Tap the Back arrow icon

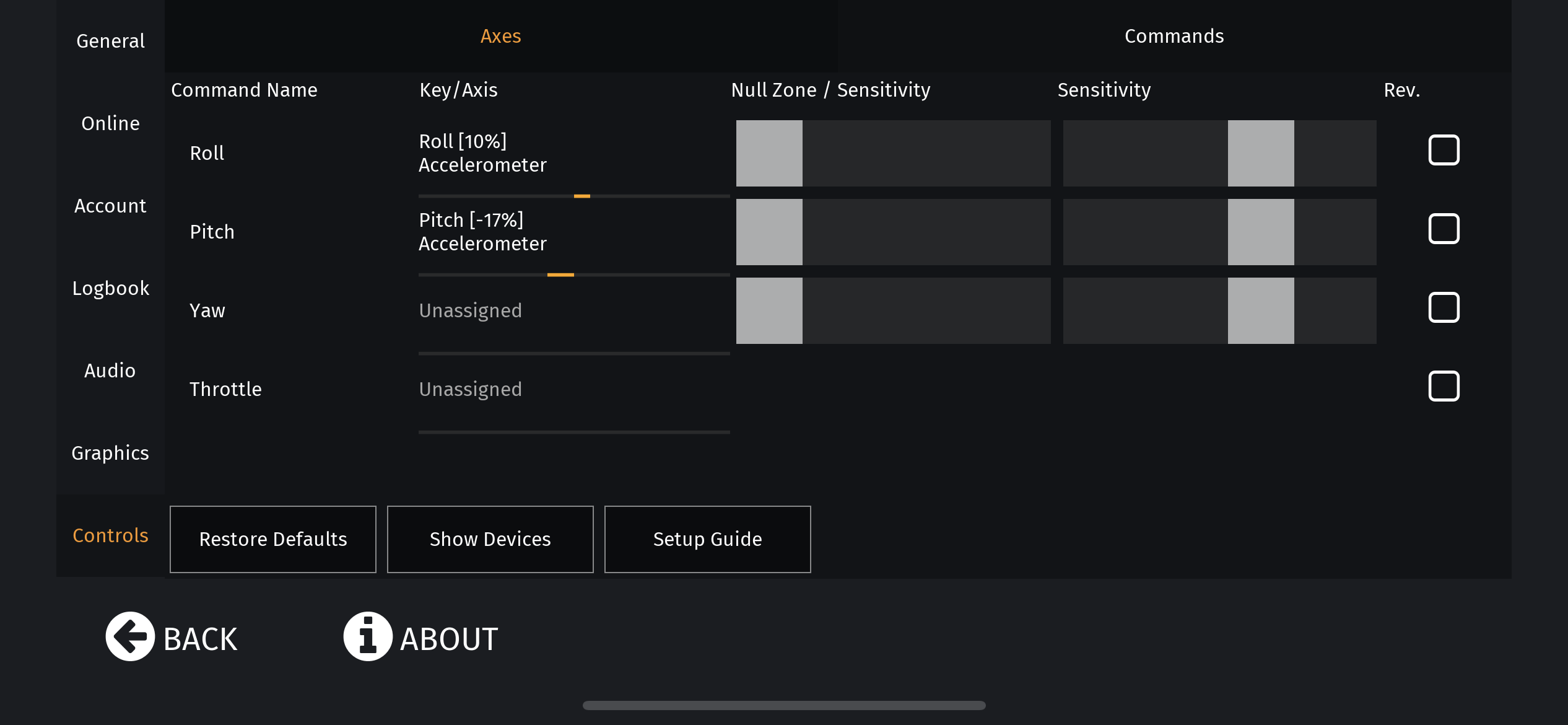point(130,636)
